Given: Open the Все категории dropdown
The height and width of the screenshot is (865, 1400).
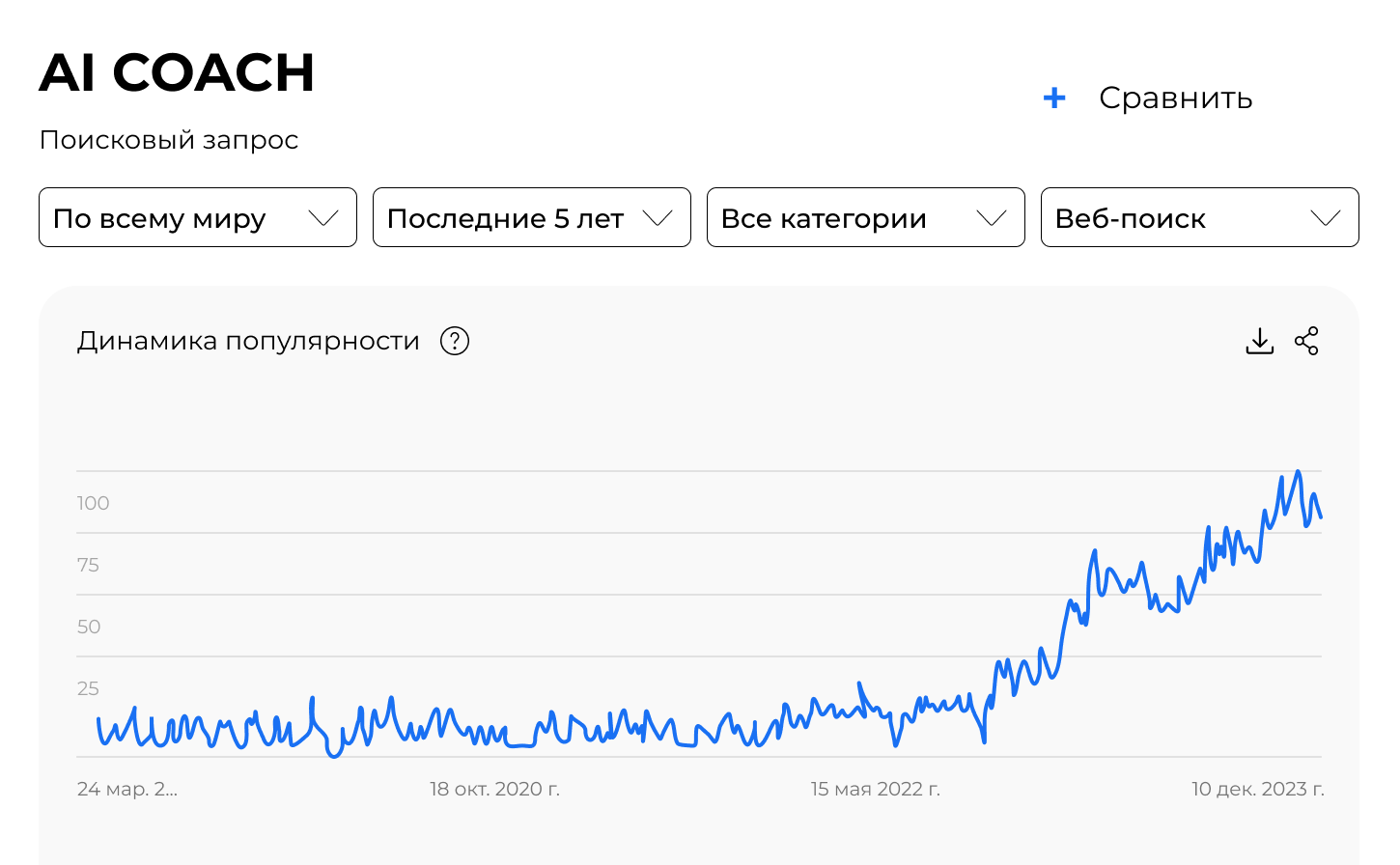Looking at the screenshot, I should (865, 217).
